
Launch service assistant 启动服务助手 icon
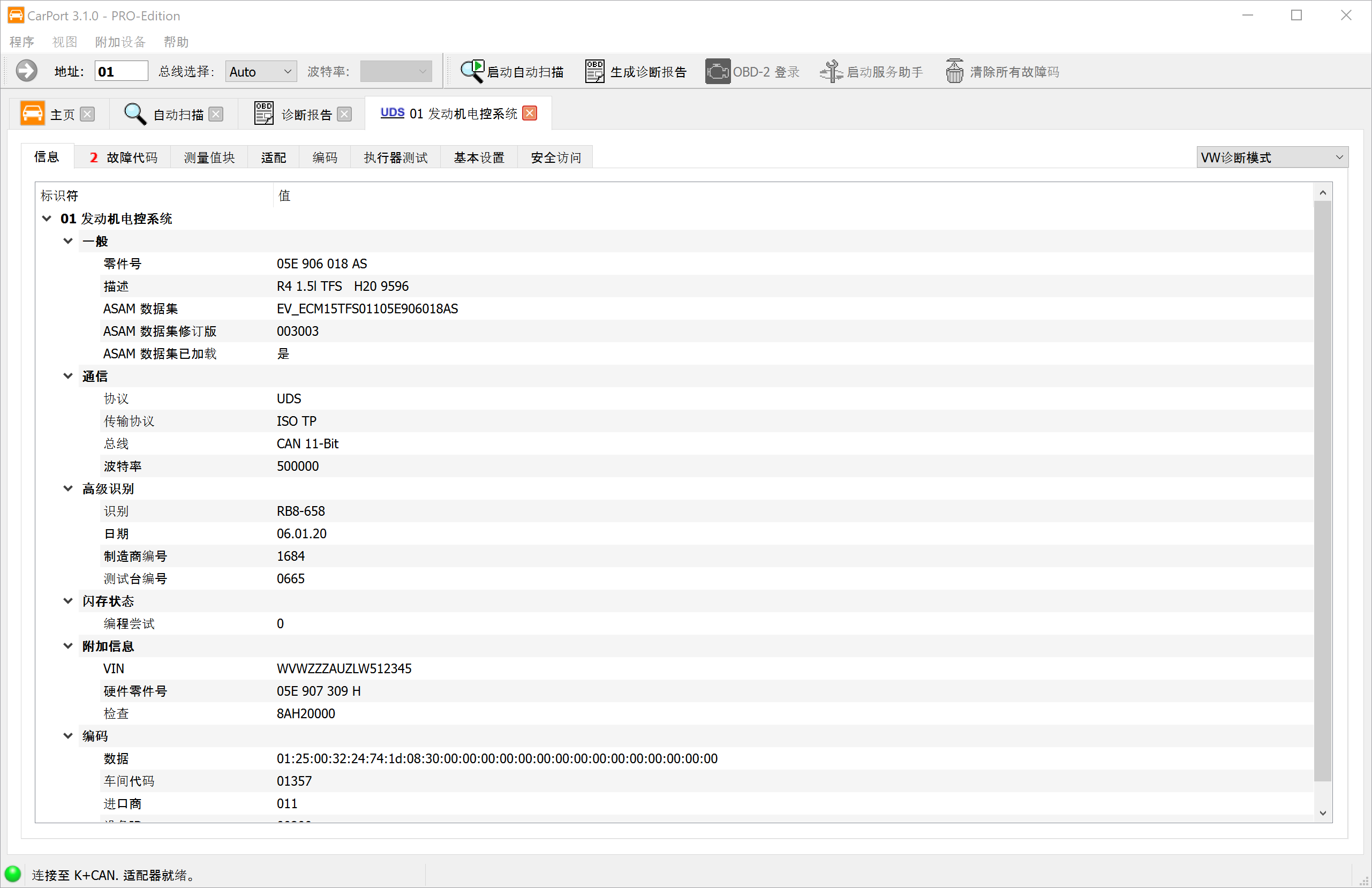coord(831,72)
